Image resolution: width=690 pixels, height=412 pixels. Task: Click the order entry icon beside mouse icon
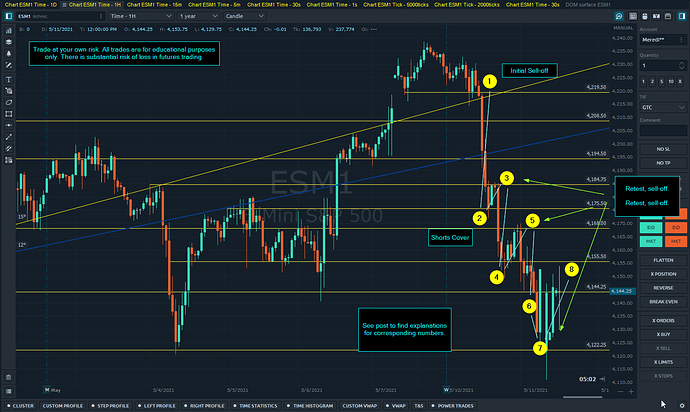(x=656, y=16)
